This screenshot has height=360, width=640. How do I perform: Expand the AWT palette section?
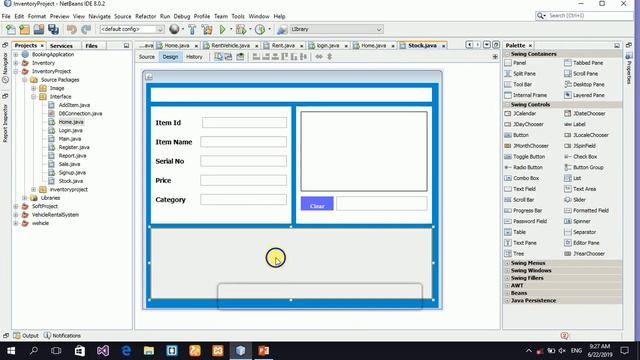[x=507, y=286]
